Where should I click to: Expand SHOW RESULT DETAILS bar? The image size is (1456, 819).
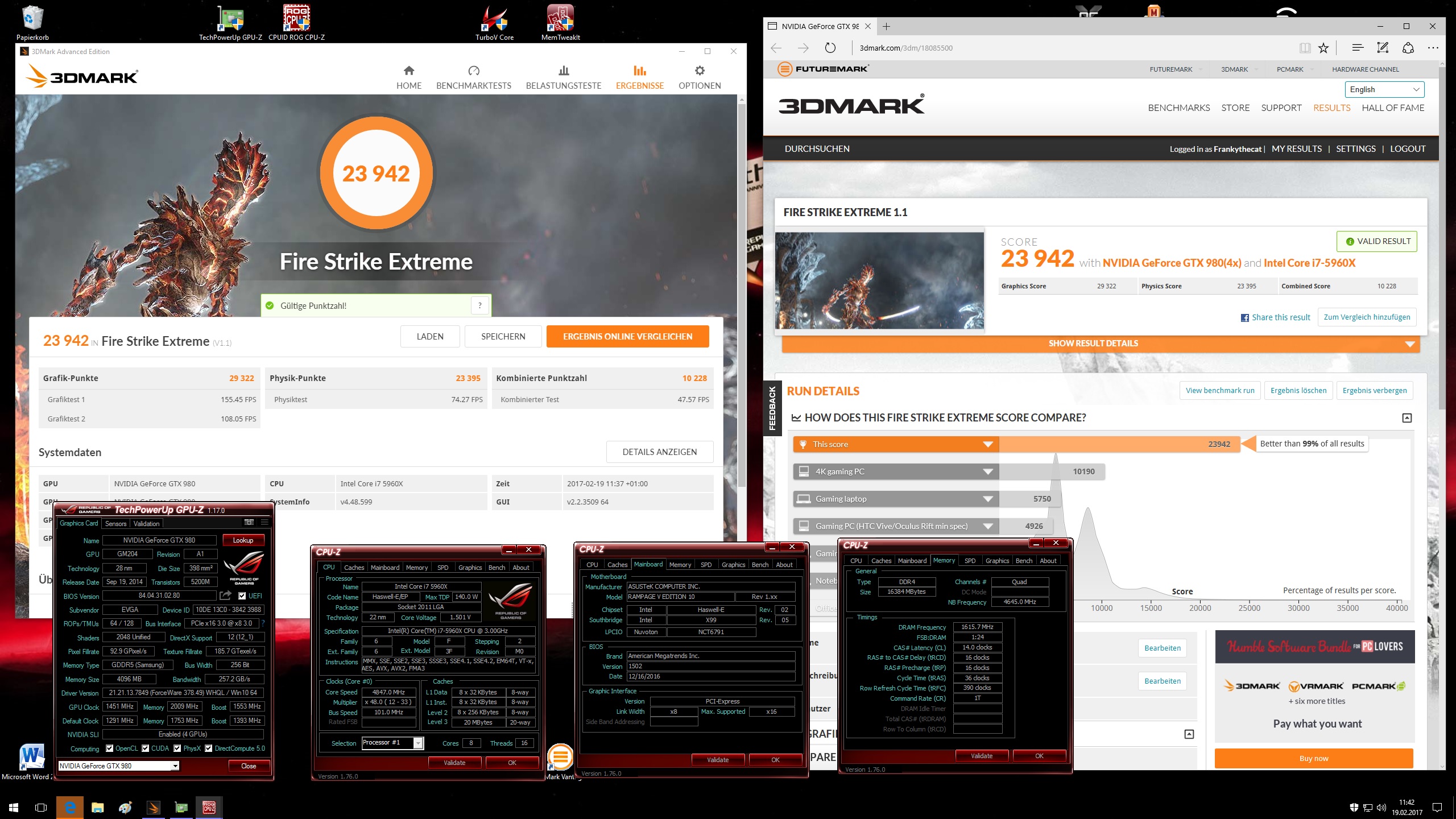[1101, 344]
